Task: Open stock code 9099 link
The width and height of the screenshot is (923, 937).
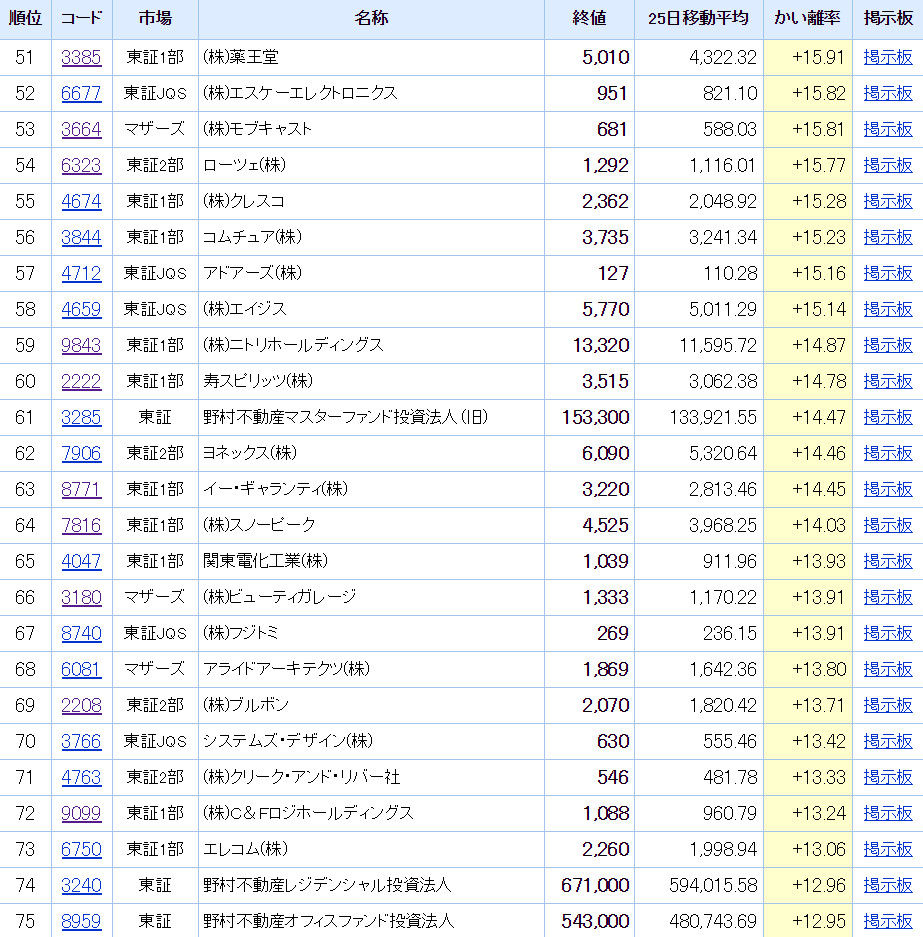Action: (x=81, y=813)
